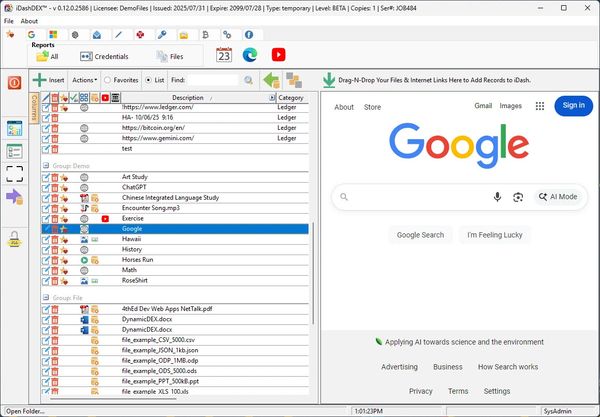600x417 pixels.
Task: Click the fullscreen brackets icon in sidebar
Action: [x=15, y=174]
